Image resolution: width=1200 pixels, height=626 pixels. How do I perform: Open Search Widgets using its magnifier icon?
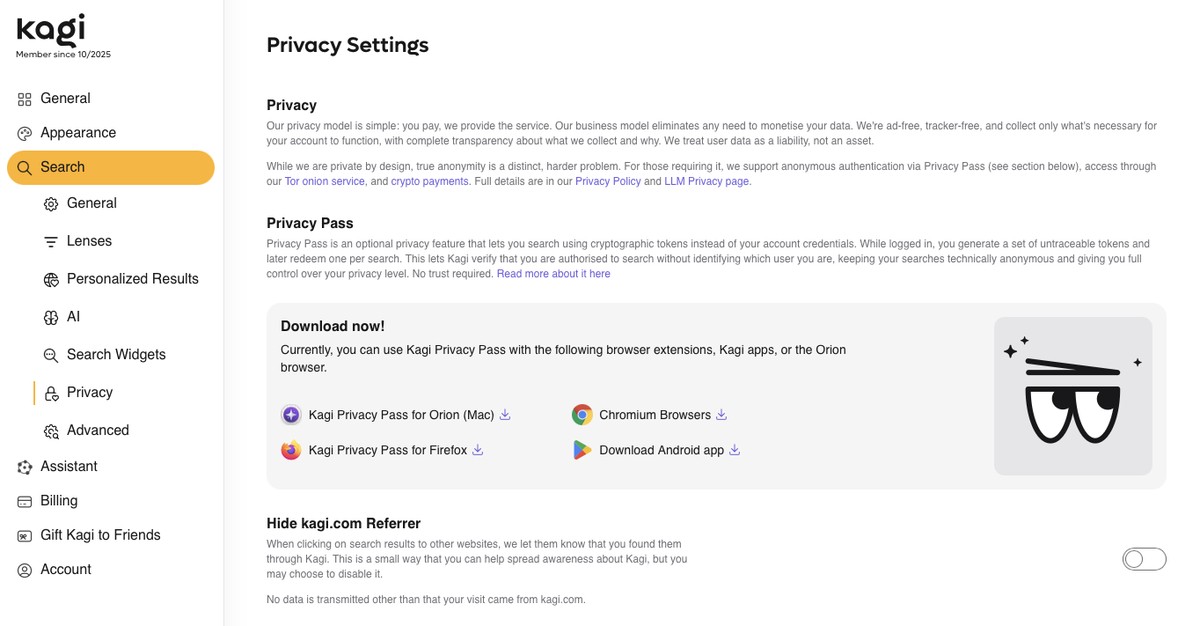(x=50, y=354)
